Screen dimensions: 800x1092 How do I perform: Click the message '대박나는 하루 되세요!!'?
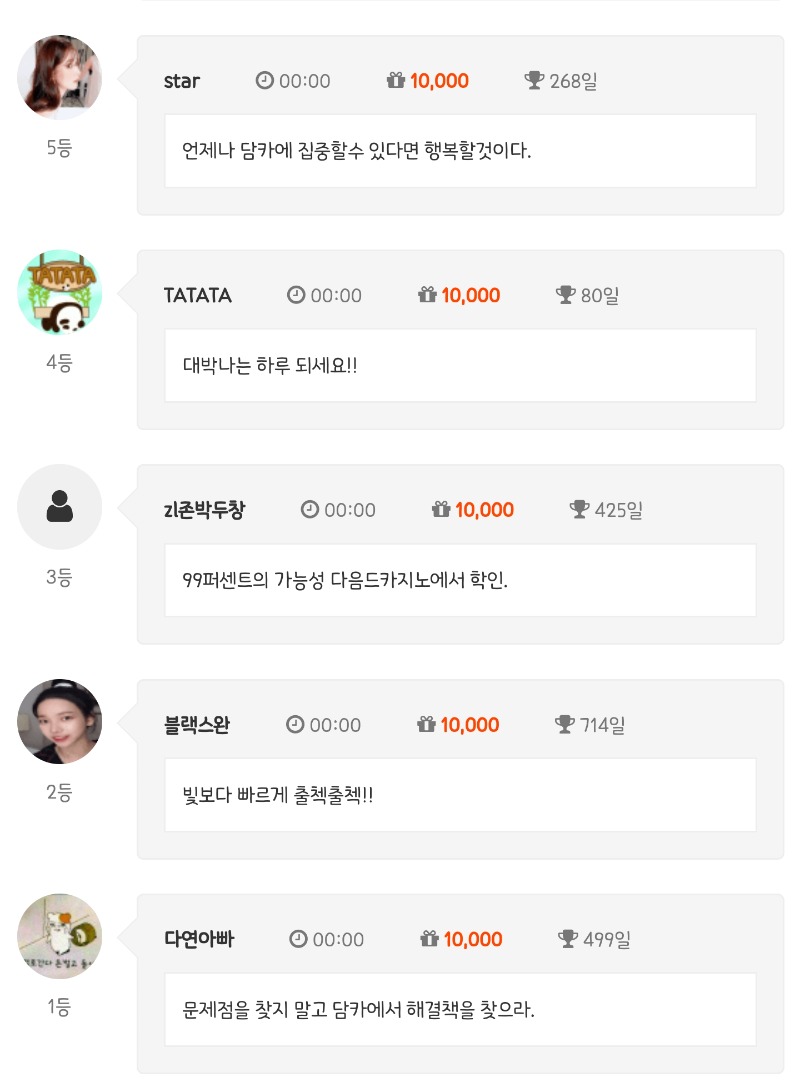(270, 365)
